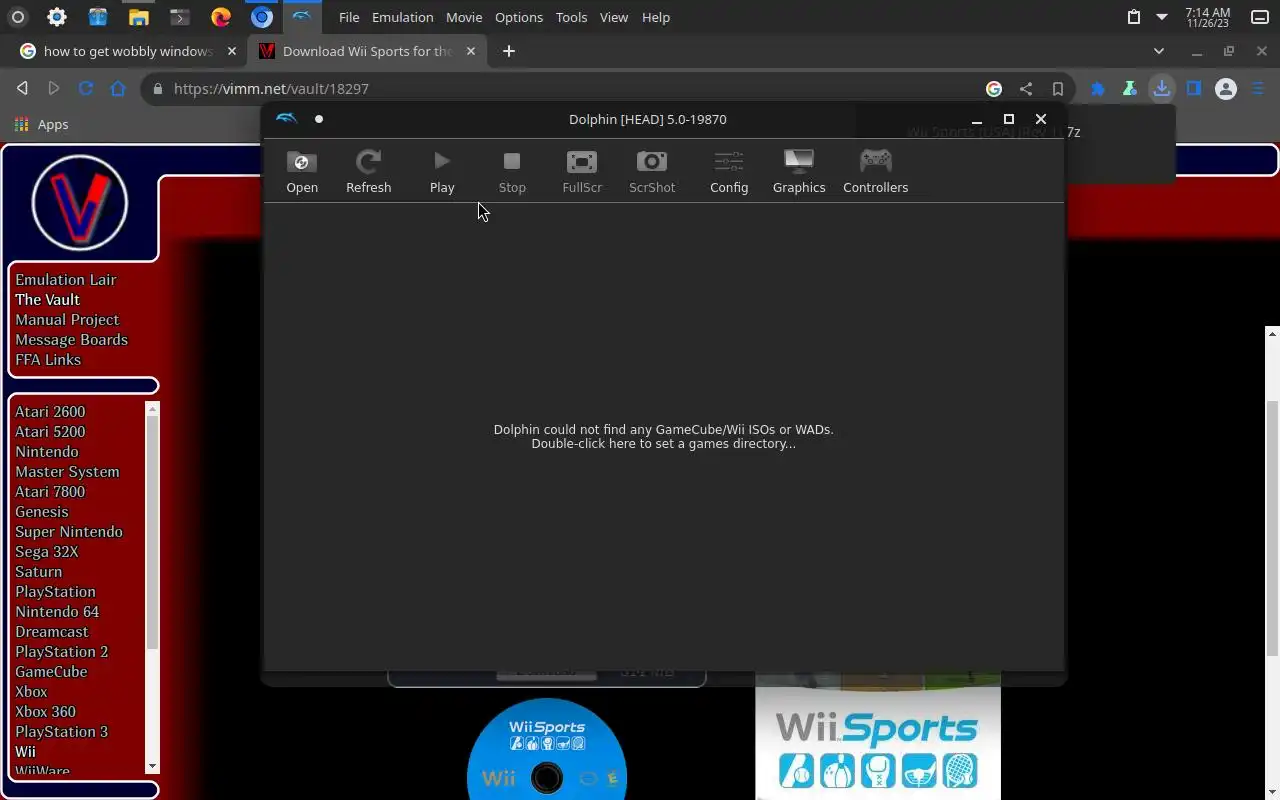
Task: Click the Dolphin logo in title bar
Action: point(287,119)
